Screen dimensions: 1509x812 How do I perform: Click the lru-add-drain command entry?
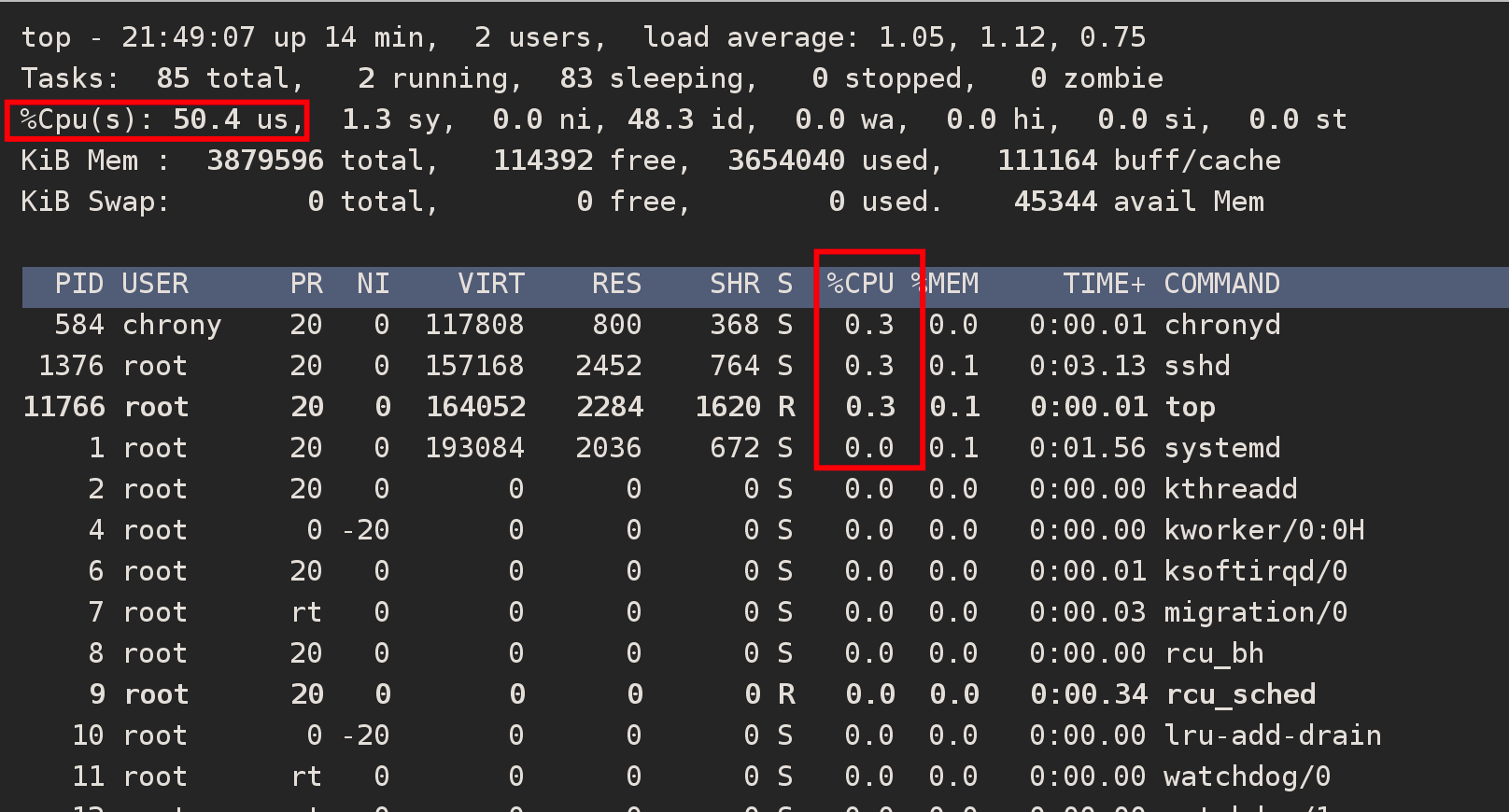click(1272, 735)
